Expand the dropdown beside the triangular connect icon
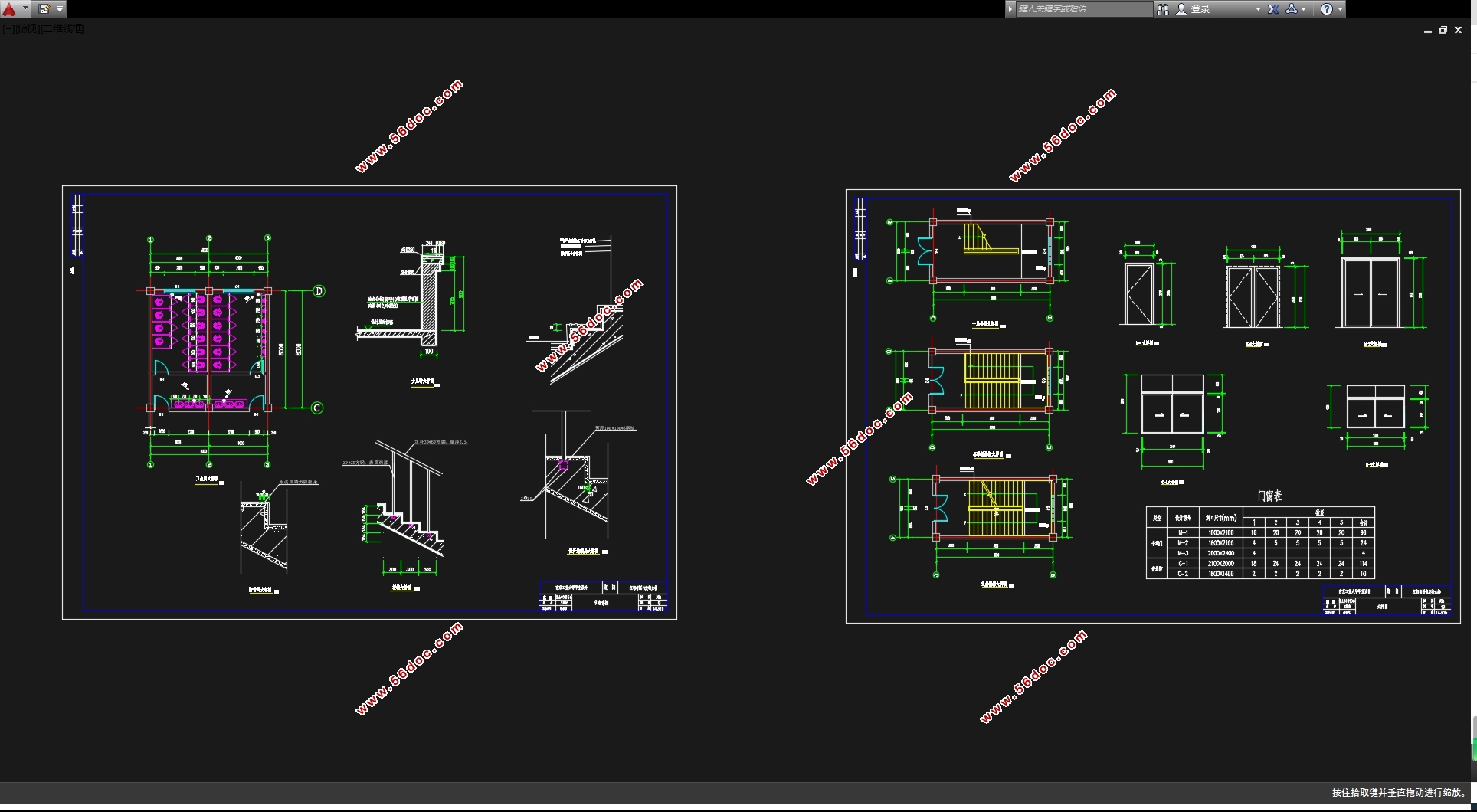 pos(1304,9)
